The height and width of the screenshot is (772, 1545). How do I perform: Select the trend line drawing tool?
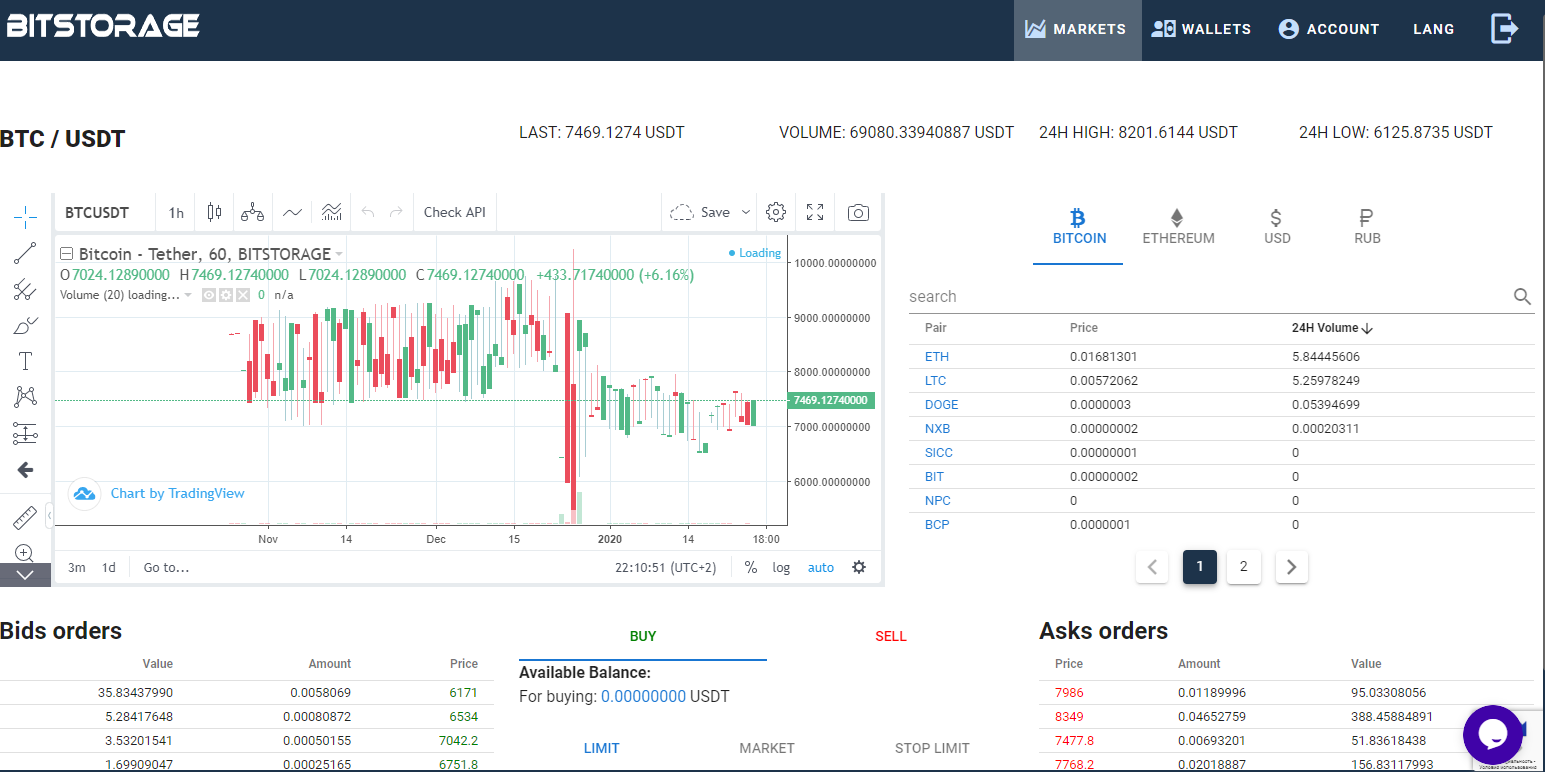[x=26, y=253]
